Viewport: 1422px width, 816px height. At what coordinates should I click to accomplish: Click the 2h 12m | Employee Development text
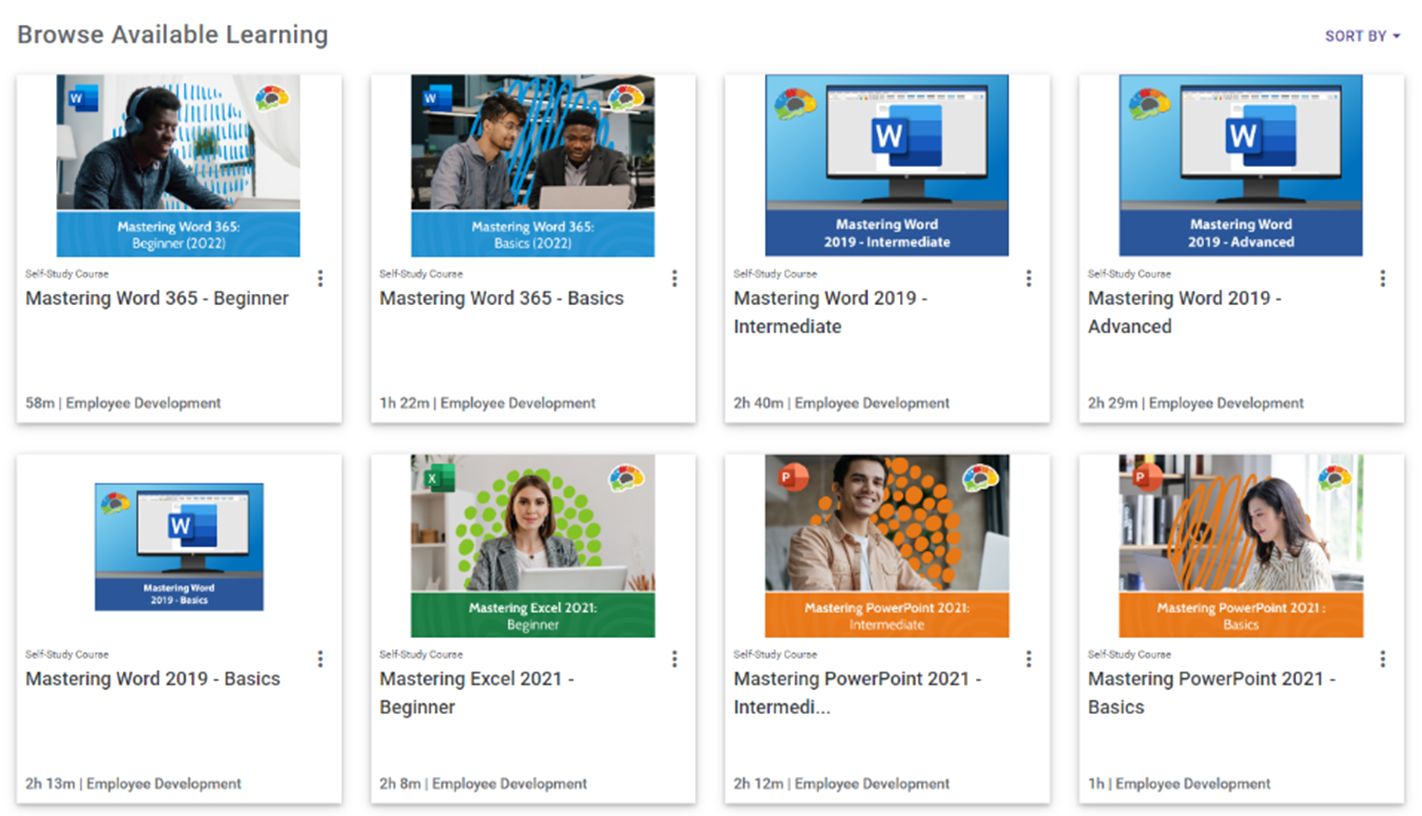pyautogui.click(x=842, y=784)
